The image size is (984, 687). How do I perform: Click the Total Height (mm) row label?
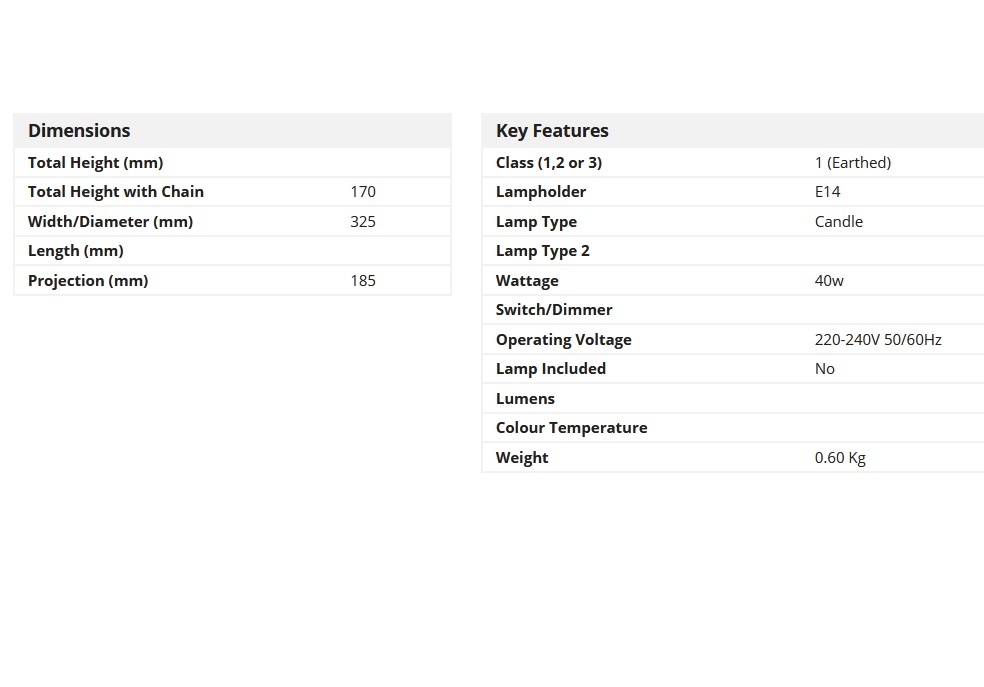click(x=95, y=162)
